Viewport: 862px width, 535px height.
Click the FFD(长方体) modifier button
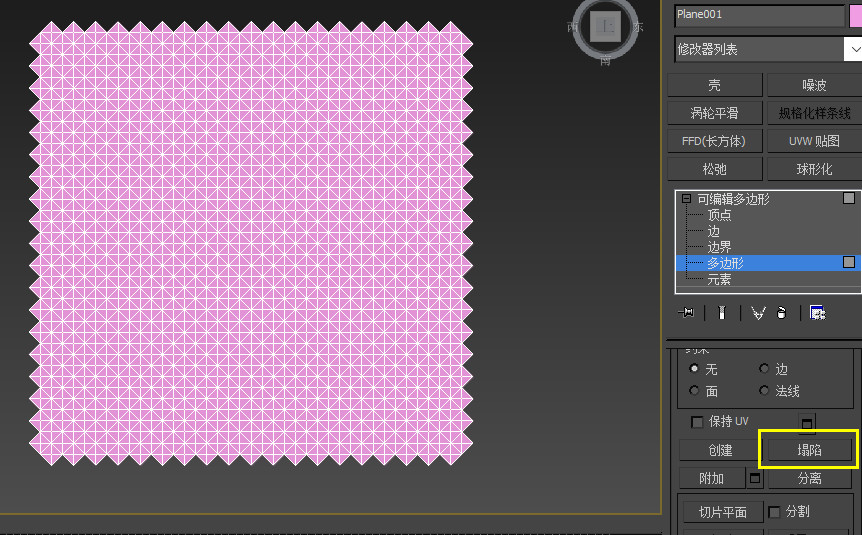click(715, 141)
